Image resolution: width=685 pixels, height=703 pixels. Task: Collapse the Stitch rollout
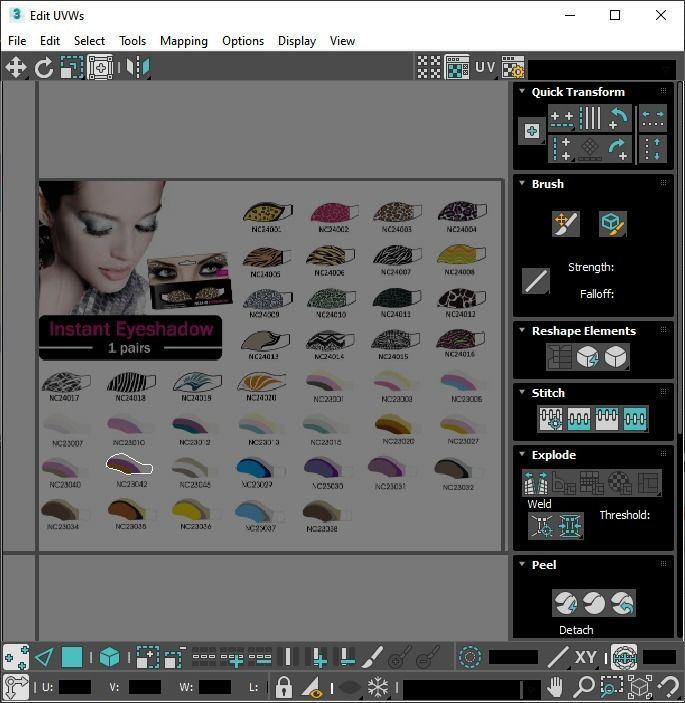coord(522,392)
